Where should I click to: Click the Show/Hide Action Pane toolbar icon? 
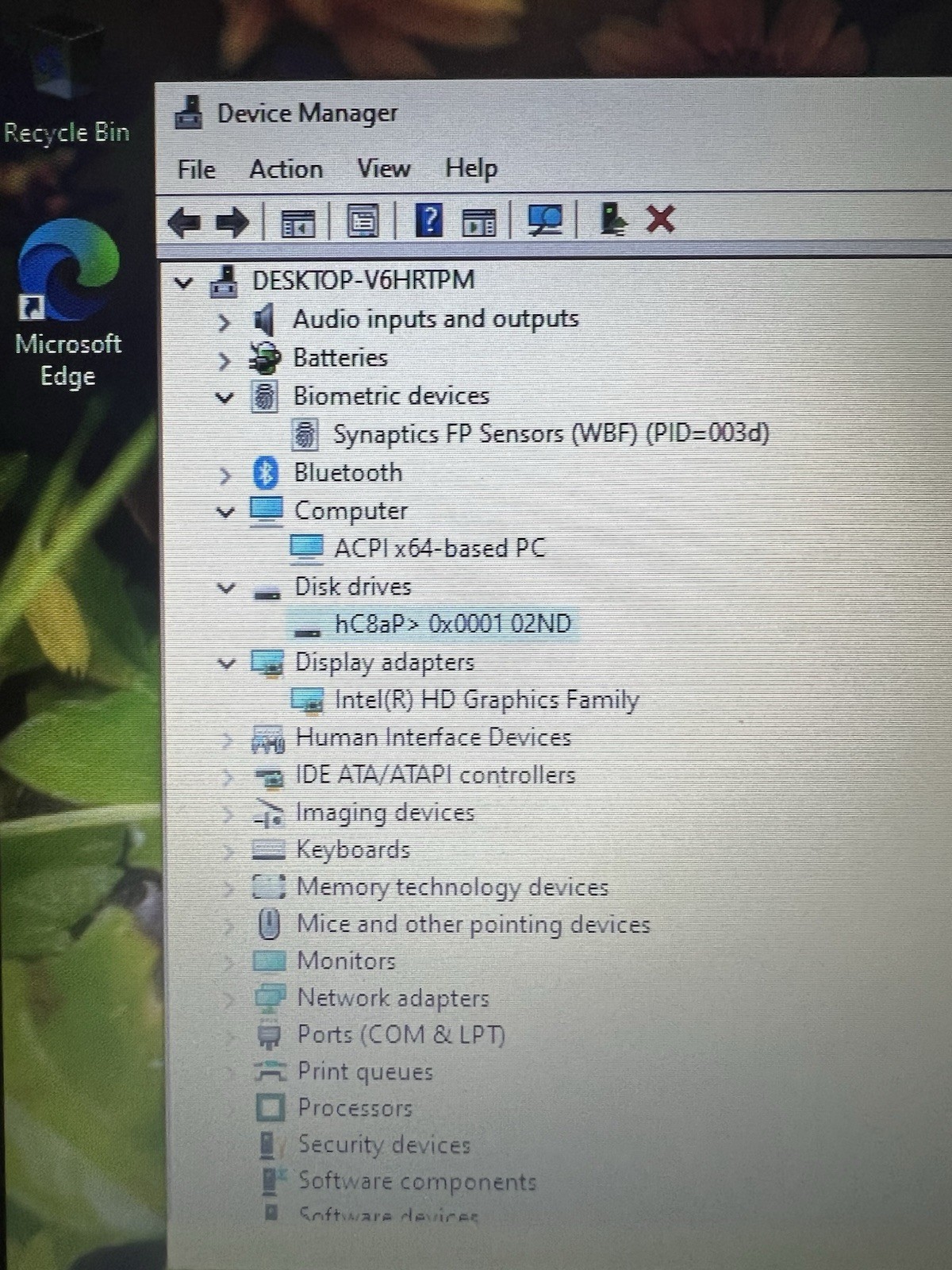pyautogui.click(x=478, y=222)
